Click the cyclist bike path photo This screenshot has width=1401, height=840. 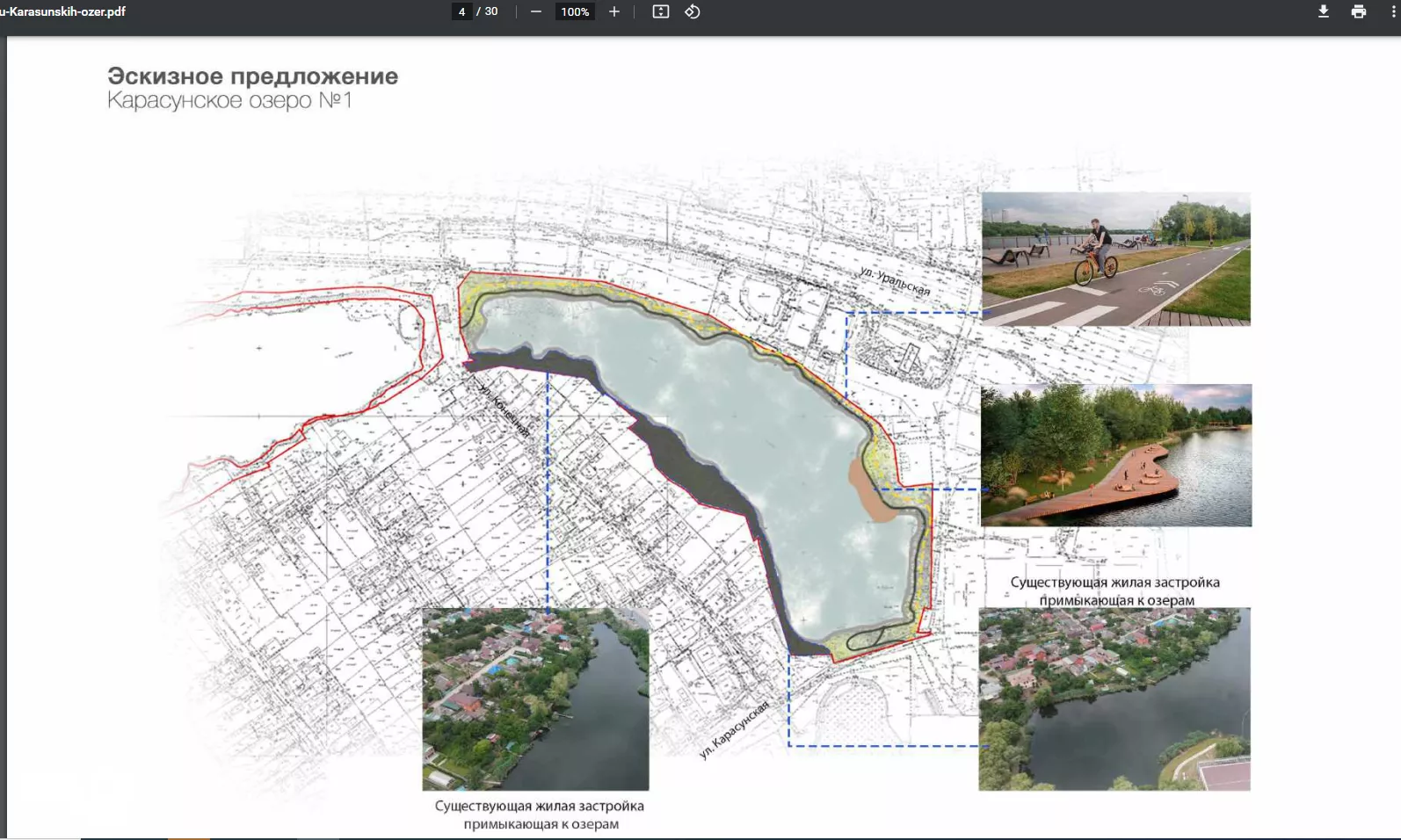point(1115,259)
